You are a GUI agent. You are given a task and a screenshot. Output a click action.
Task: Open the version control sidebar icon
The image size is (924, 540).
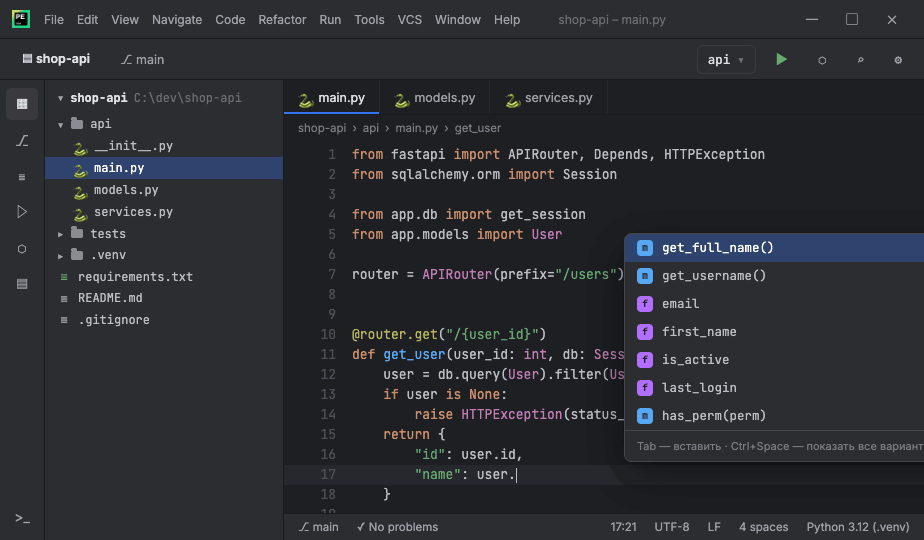pos(22,140)
